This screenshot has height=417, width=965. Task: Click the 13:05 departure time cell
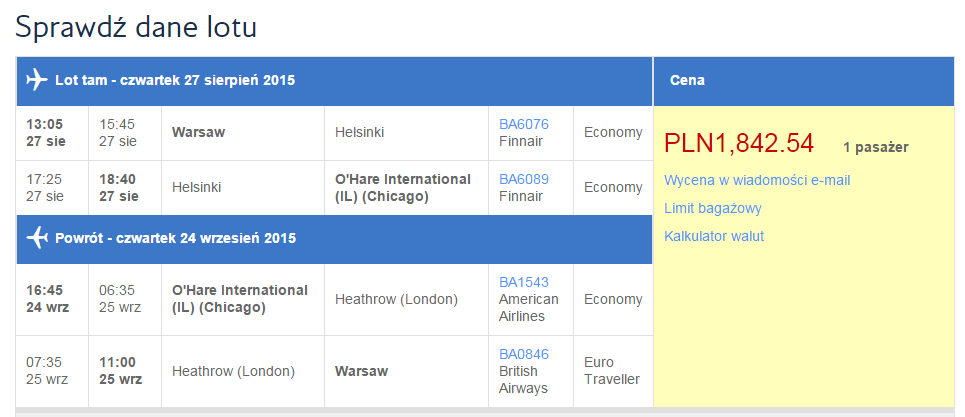click(x=52, y=133)
